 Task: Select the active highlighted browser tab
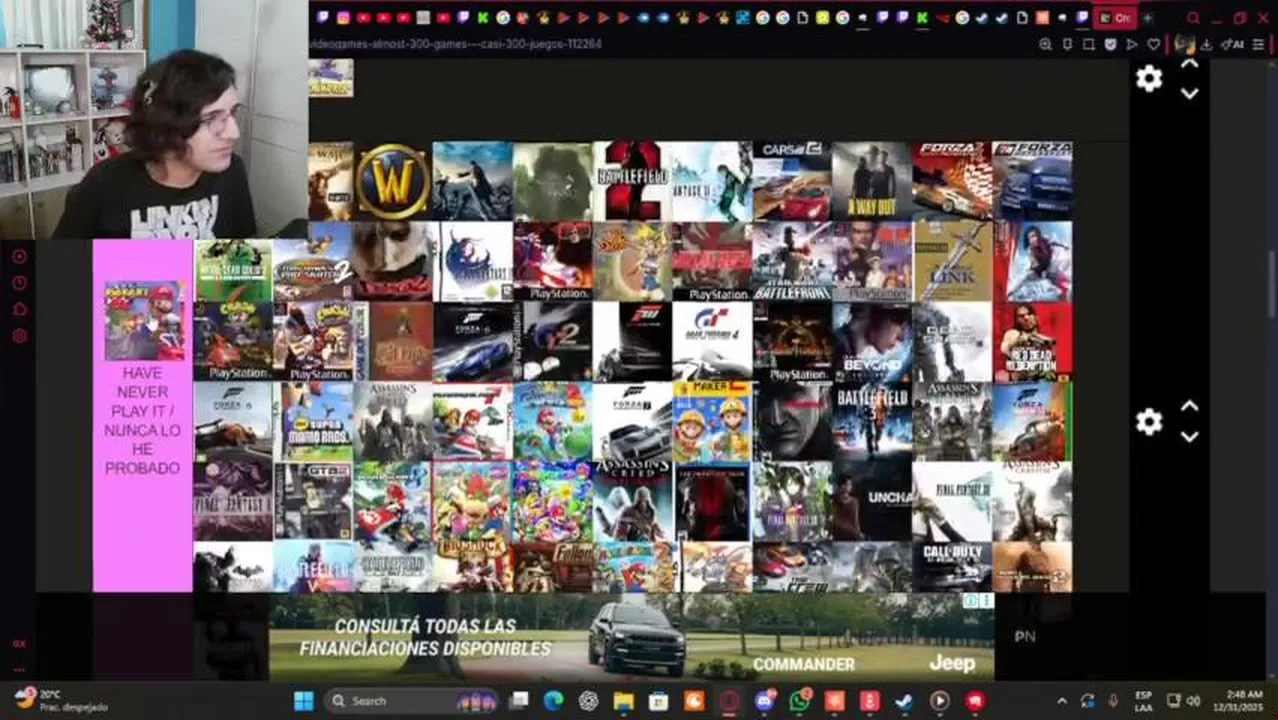tap(1114, 18)
